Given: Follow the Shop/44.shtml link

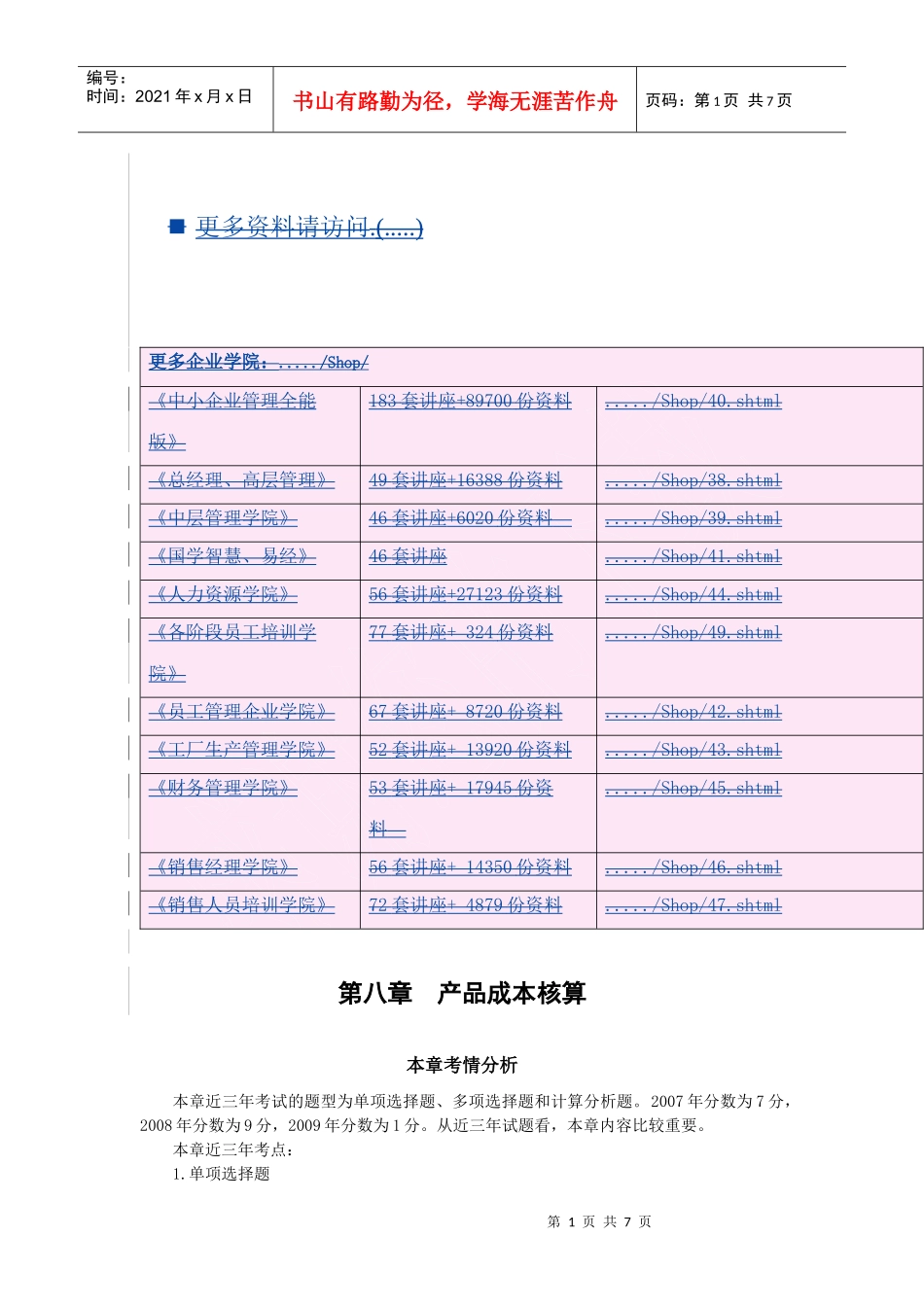Looking at the screenshot, I should pos(693,594).
